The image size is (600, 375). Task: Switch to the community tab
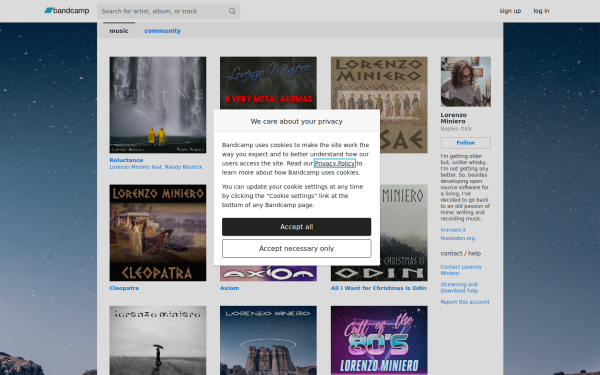click(162, 31)
